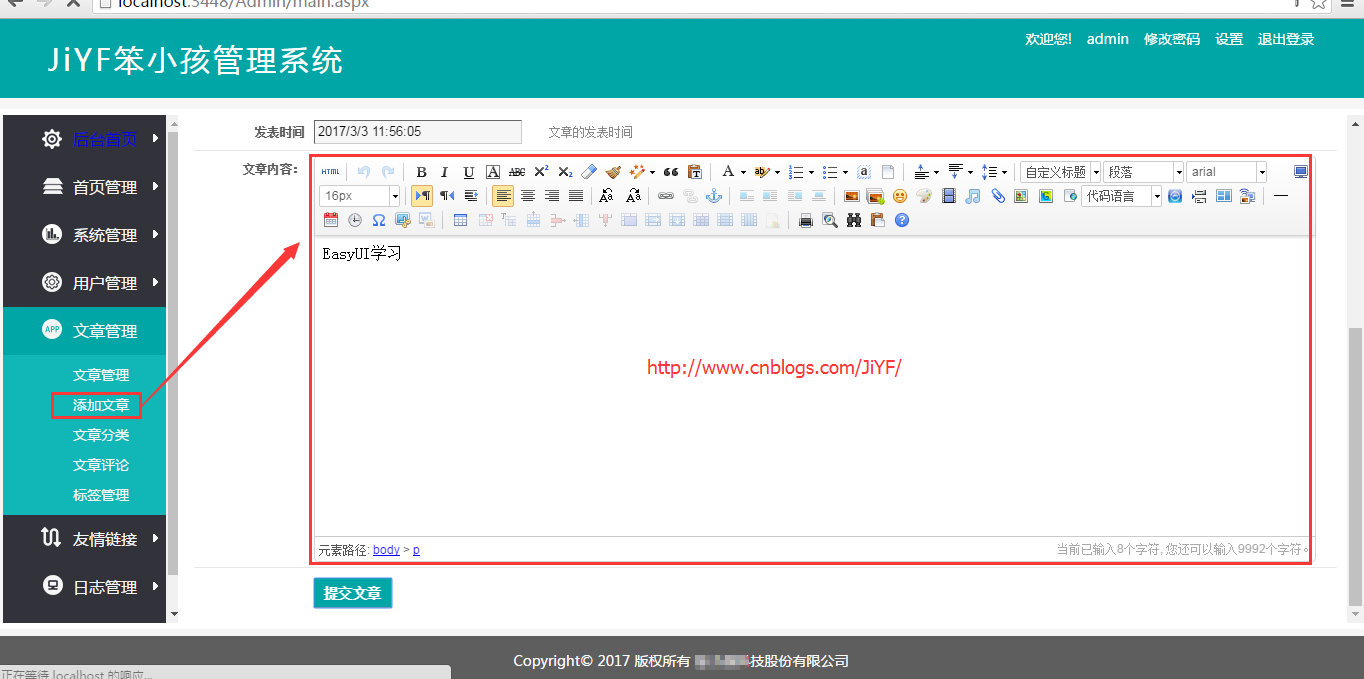
Task: Expand the 系统管理 sidebar menu
Action: [x=84, y=235]
